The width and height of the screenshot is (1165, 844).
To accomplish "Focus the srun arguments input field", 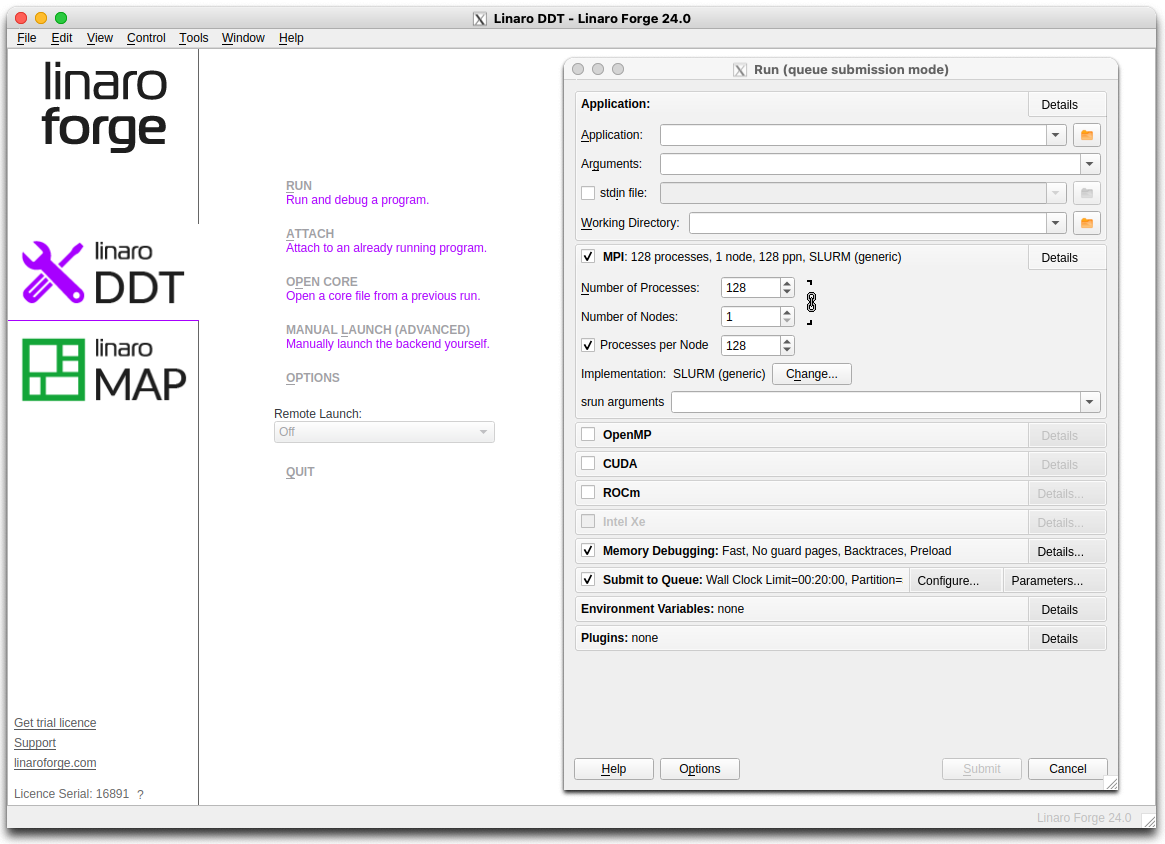I will (x=875, y=402).
